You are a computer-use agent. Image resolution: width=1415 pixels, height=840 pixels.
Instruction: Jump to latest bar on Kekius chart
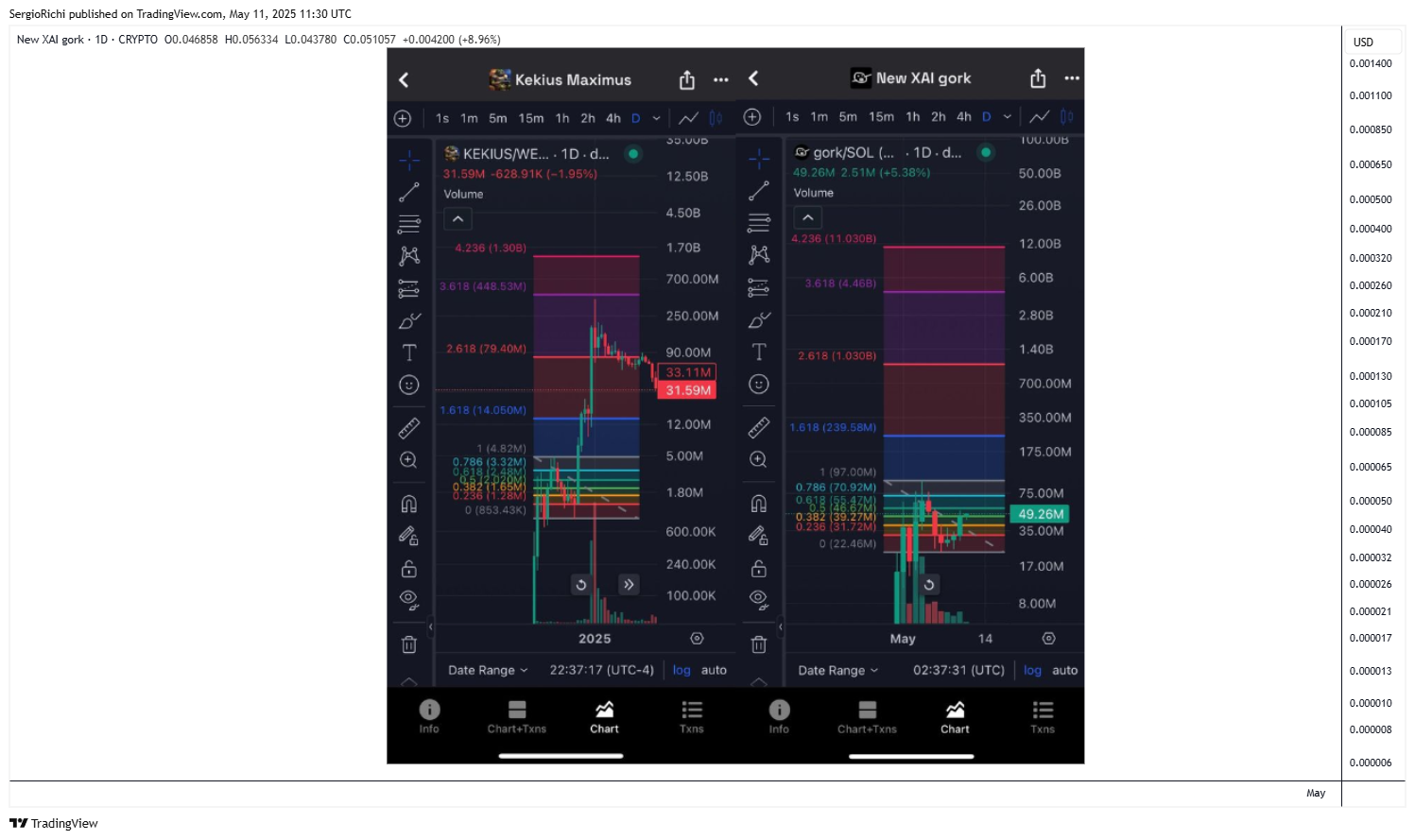629,585
